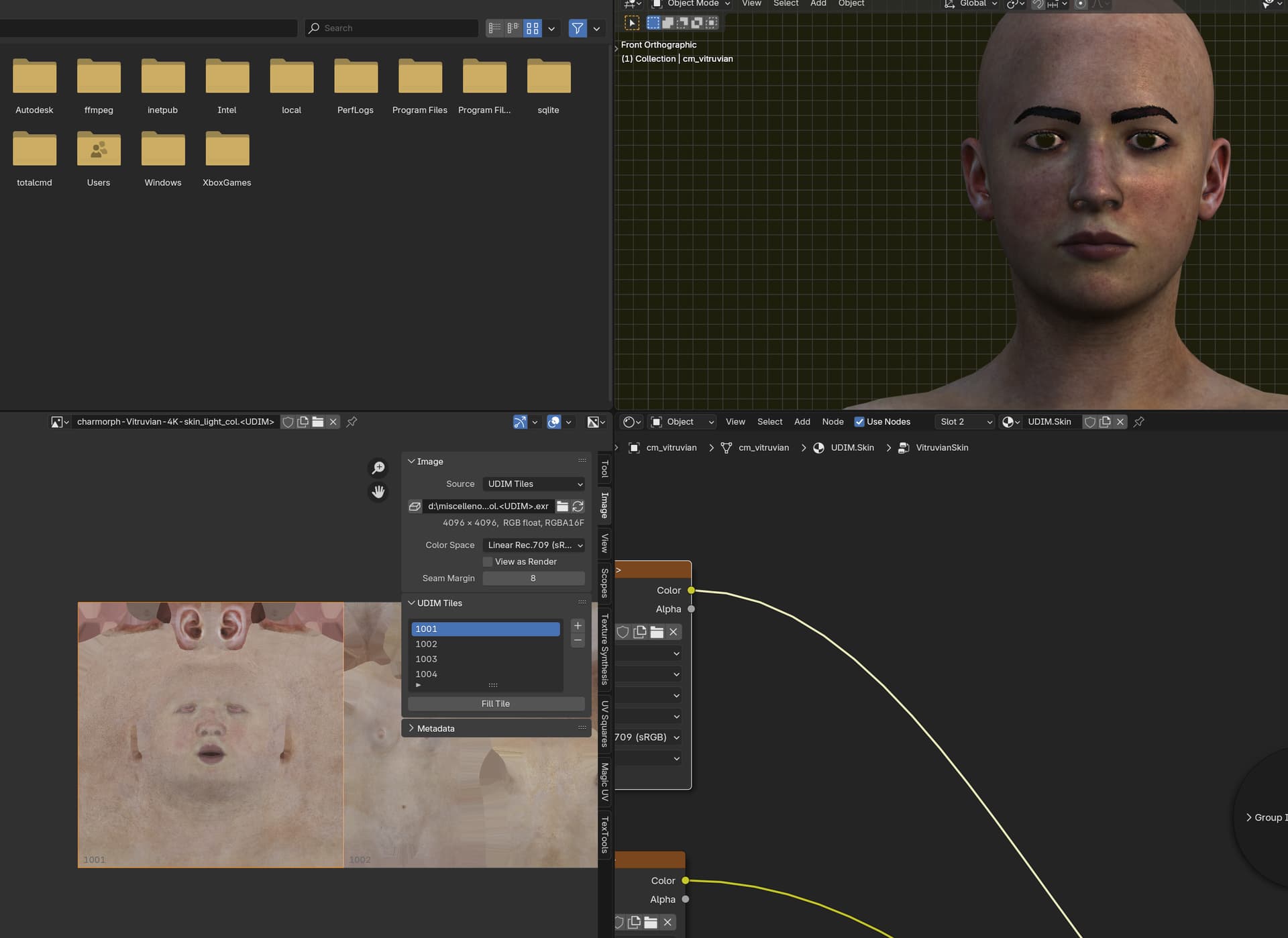Click the reload image icon beside file path
The image size is (1288, 938).
578,507
